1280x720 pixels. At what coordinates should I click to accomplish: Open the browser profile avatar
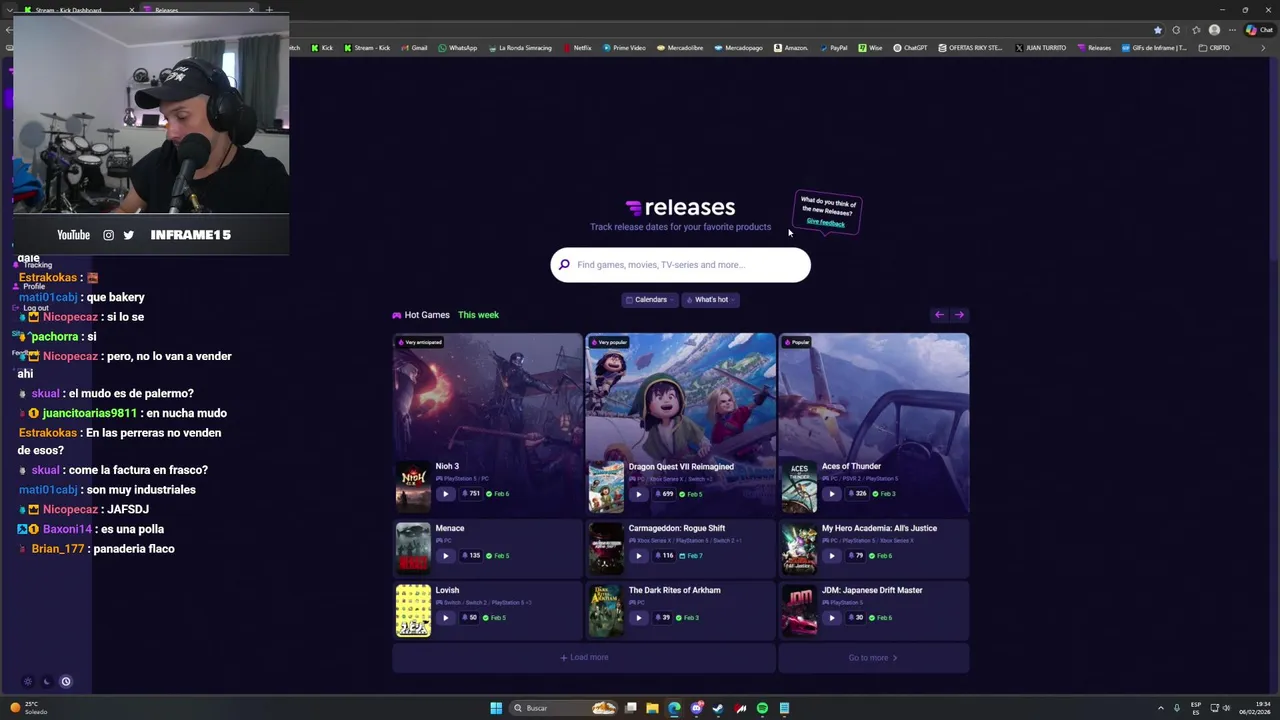1214,30
